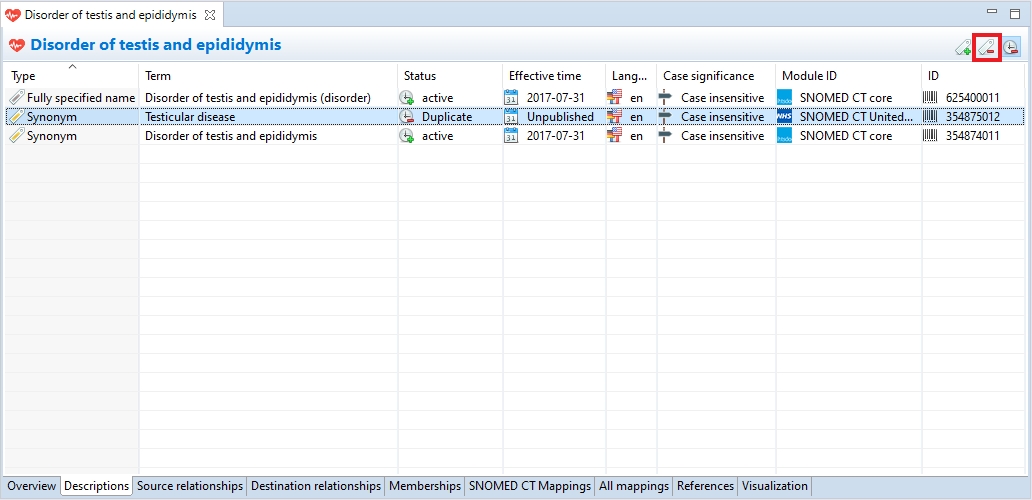Go to the Visualization tab
Viewport: 1032px width, 500px height.
tap(774, 486)
